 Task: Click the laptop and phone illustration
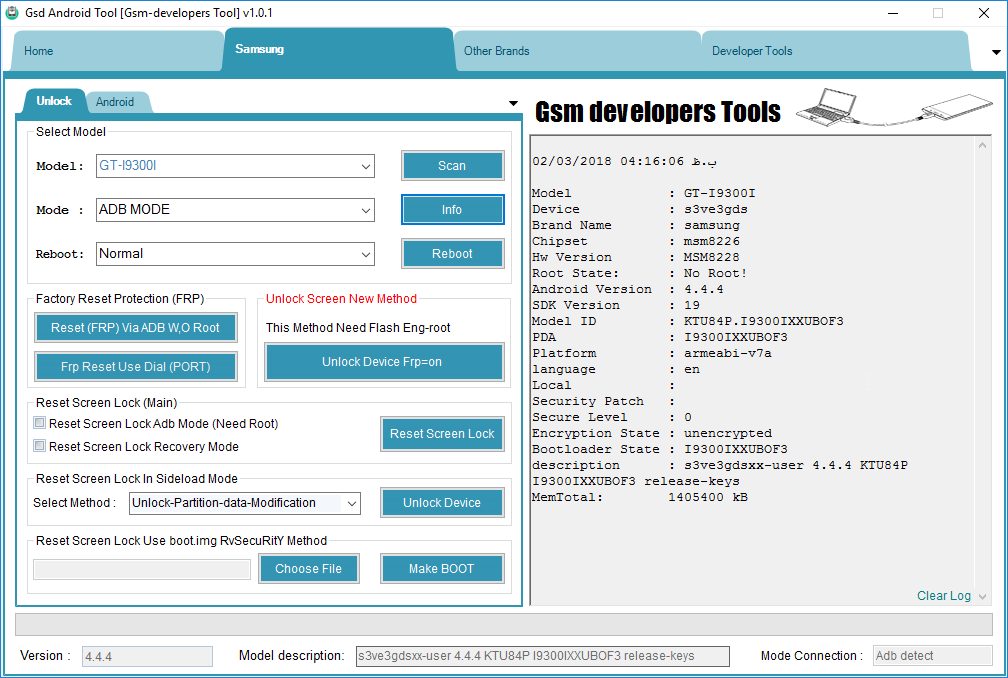(x=894, y=108)
